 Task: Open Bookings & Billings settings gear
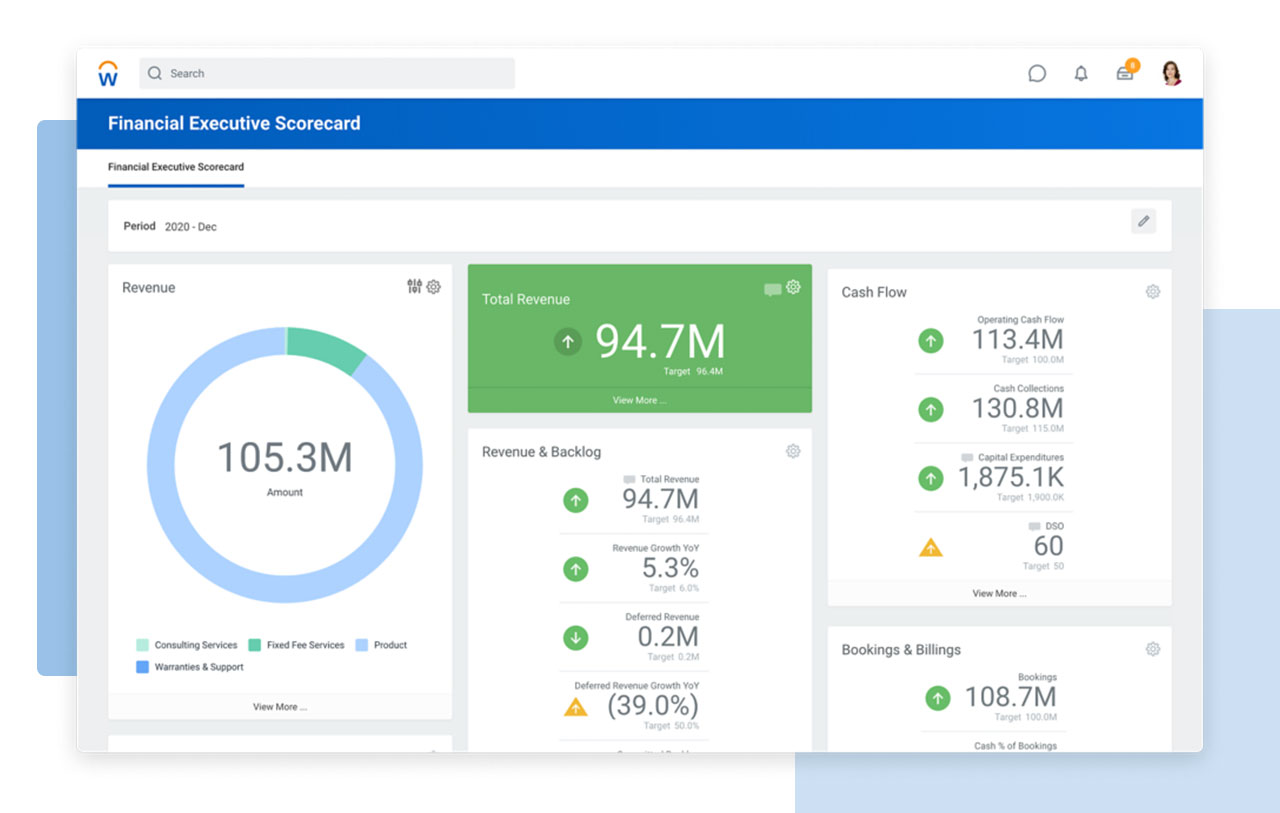pyautogui.click(x=1152, y=649)
